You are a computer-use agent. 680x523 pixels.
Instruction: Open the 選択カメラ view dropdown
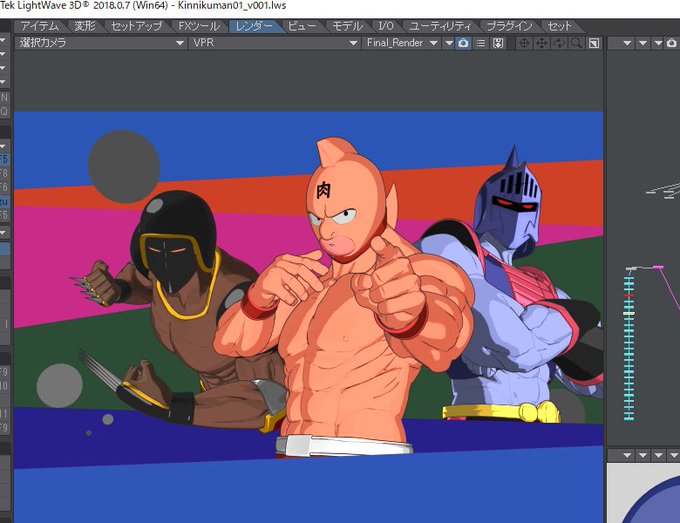[x=101, y=43]
